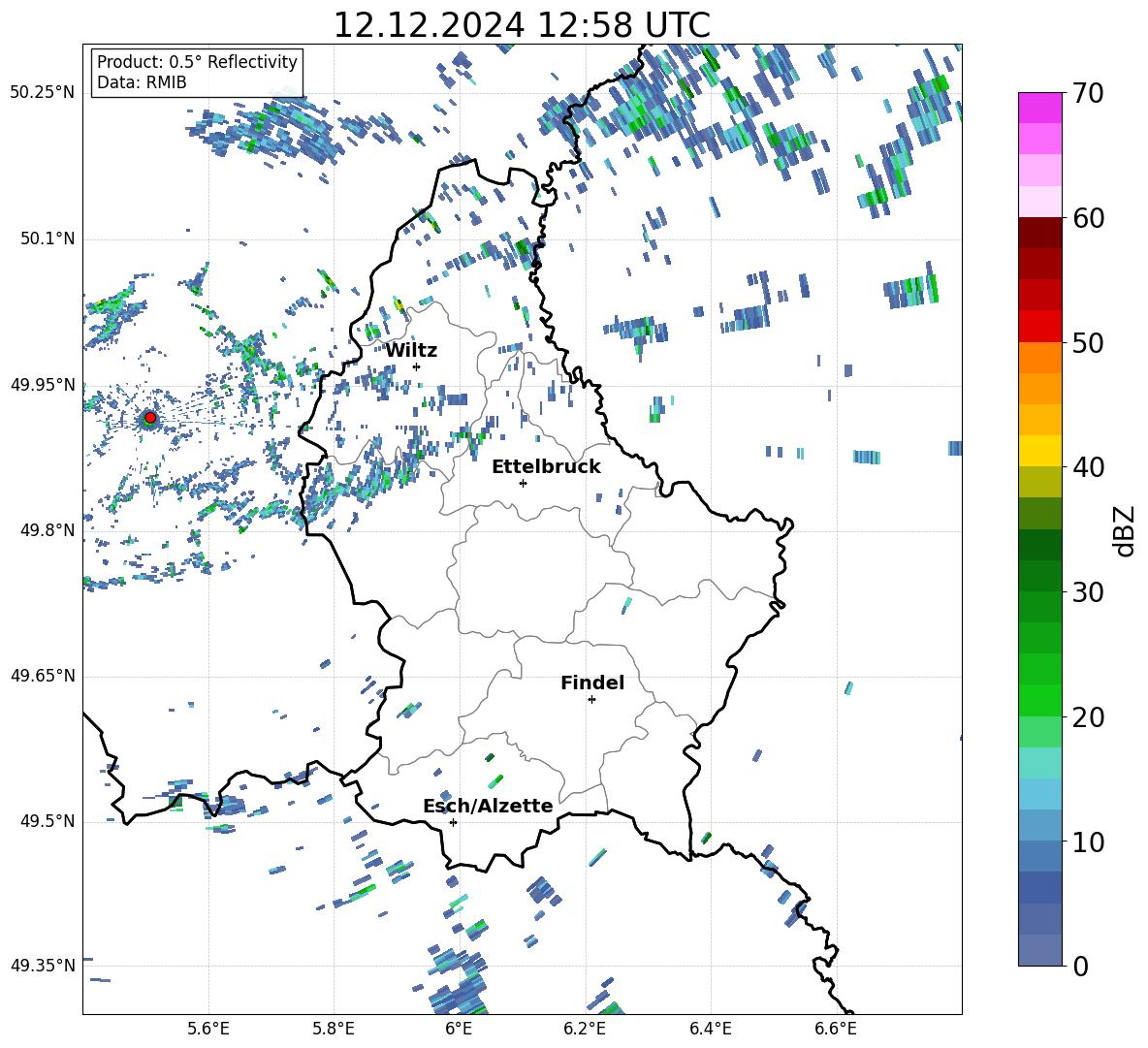Click the 70 colorbar tick label

[x=1089, y=94]
